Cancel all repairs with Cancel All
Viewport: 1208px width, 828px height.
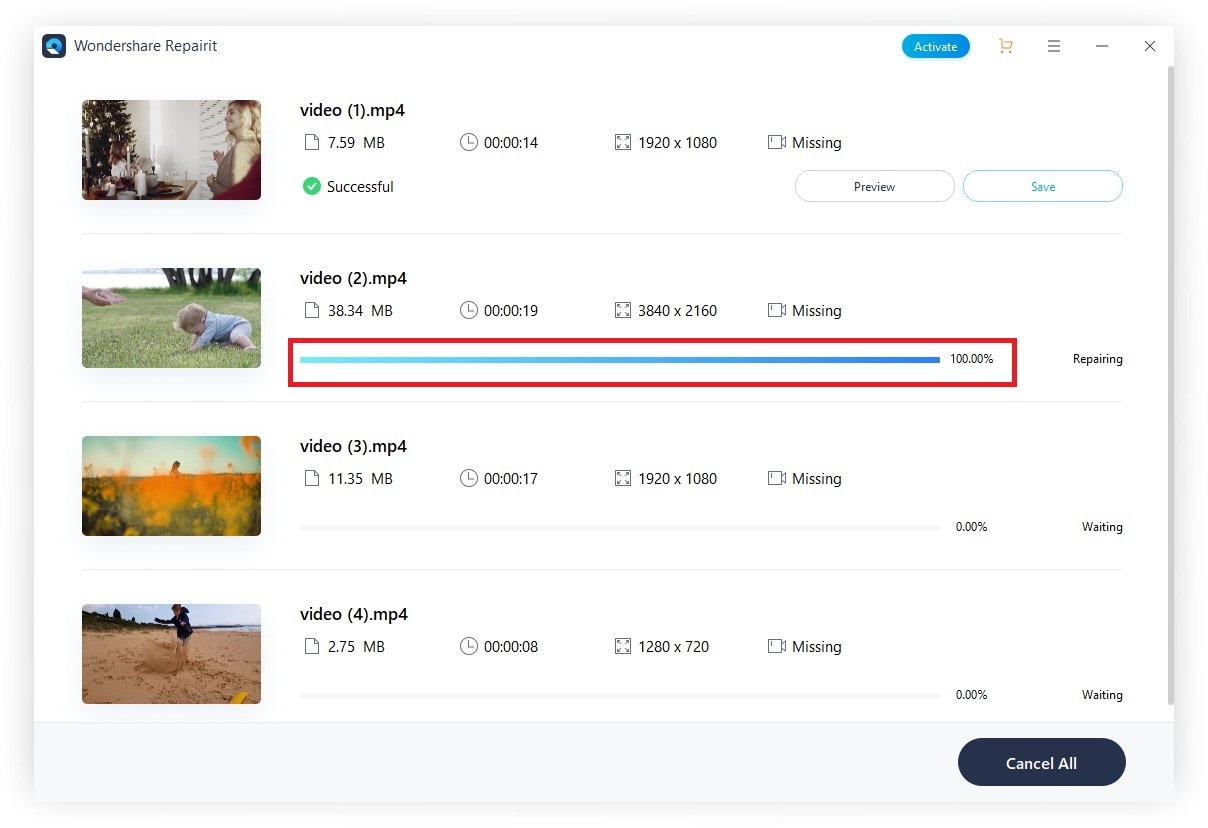(1041, 763)
